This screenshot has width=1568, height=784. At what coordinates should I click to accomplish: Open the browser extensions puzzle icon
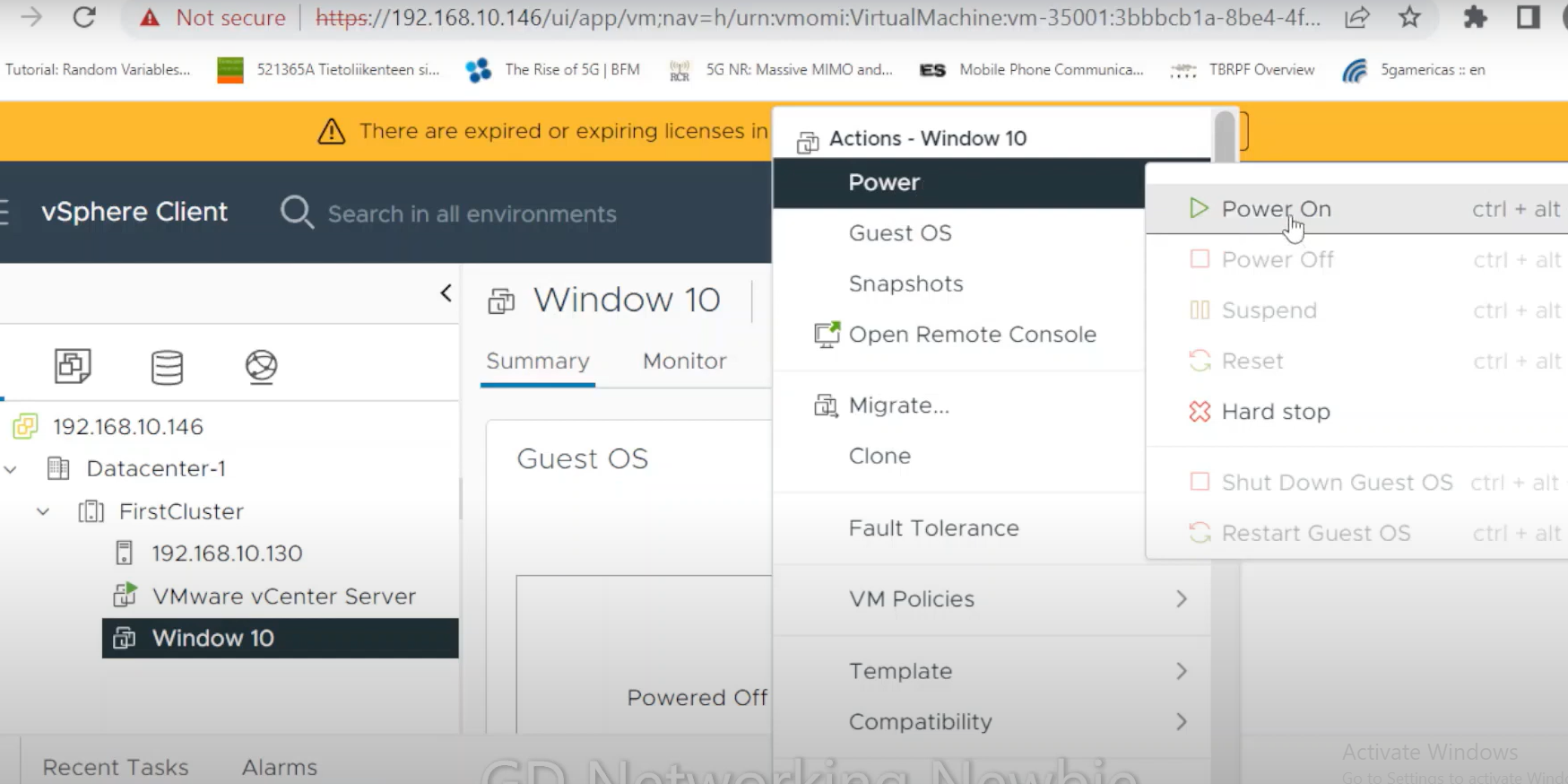coord(1475,17)
